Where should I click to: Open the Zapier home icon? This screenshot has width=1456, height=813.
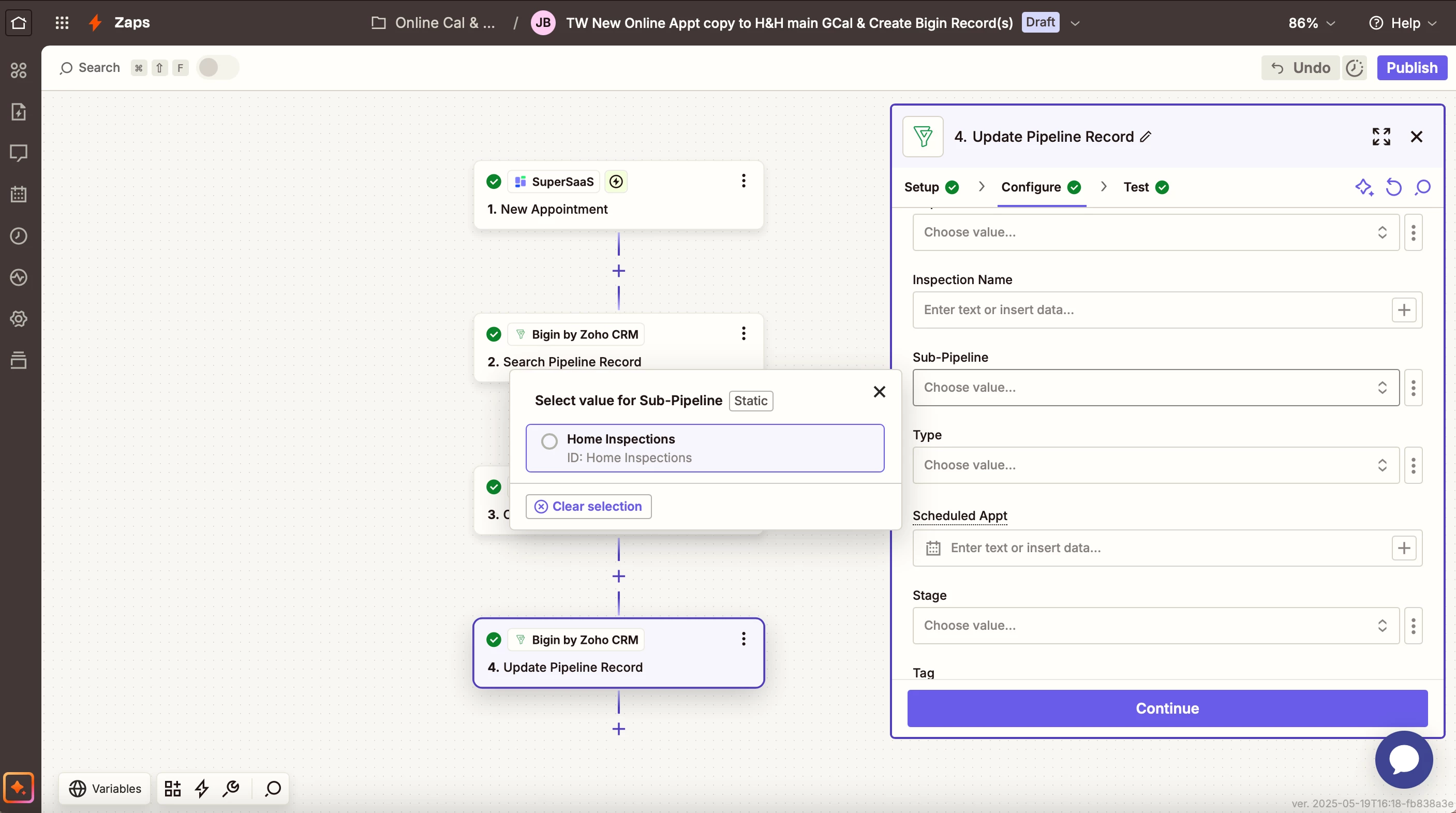19,23
